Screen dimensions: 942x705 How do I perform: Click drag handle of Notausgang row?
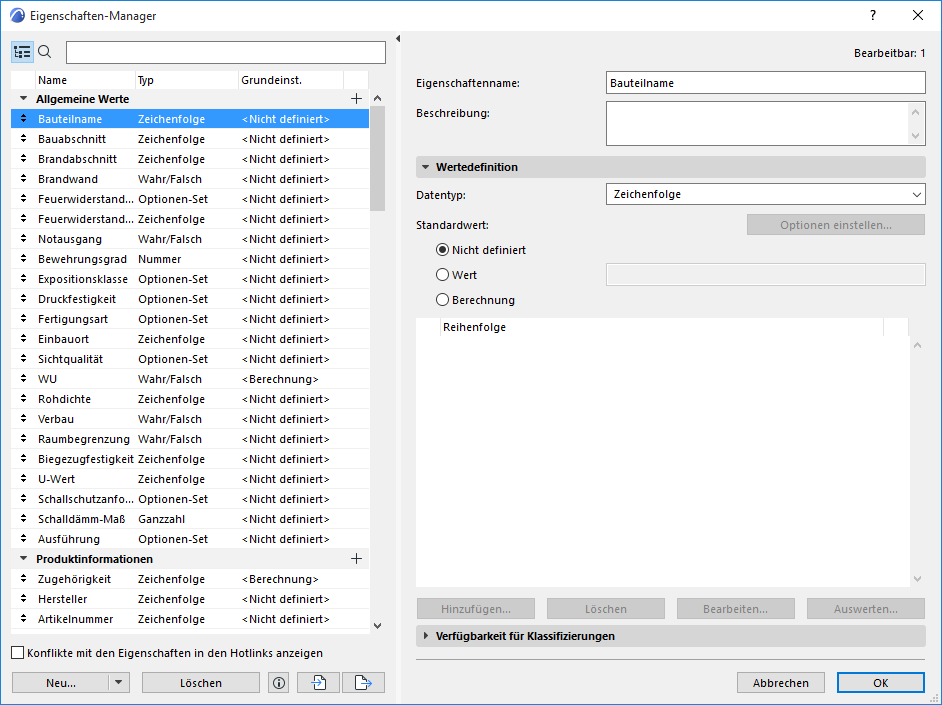23,239
